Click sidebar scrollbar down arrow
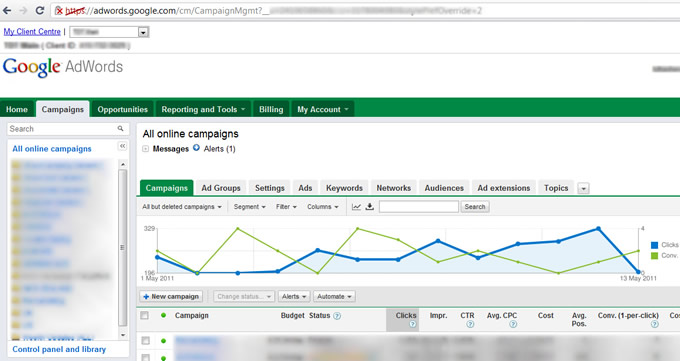The height and width of the screenshot is (361, 680). pyautogui.click(x=123, y=335)
